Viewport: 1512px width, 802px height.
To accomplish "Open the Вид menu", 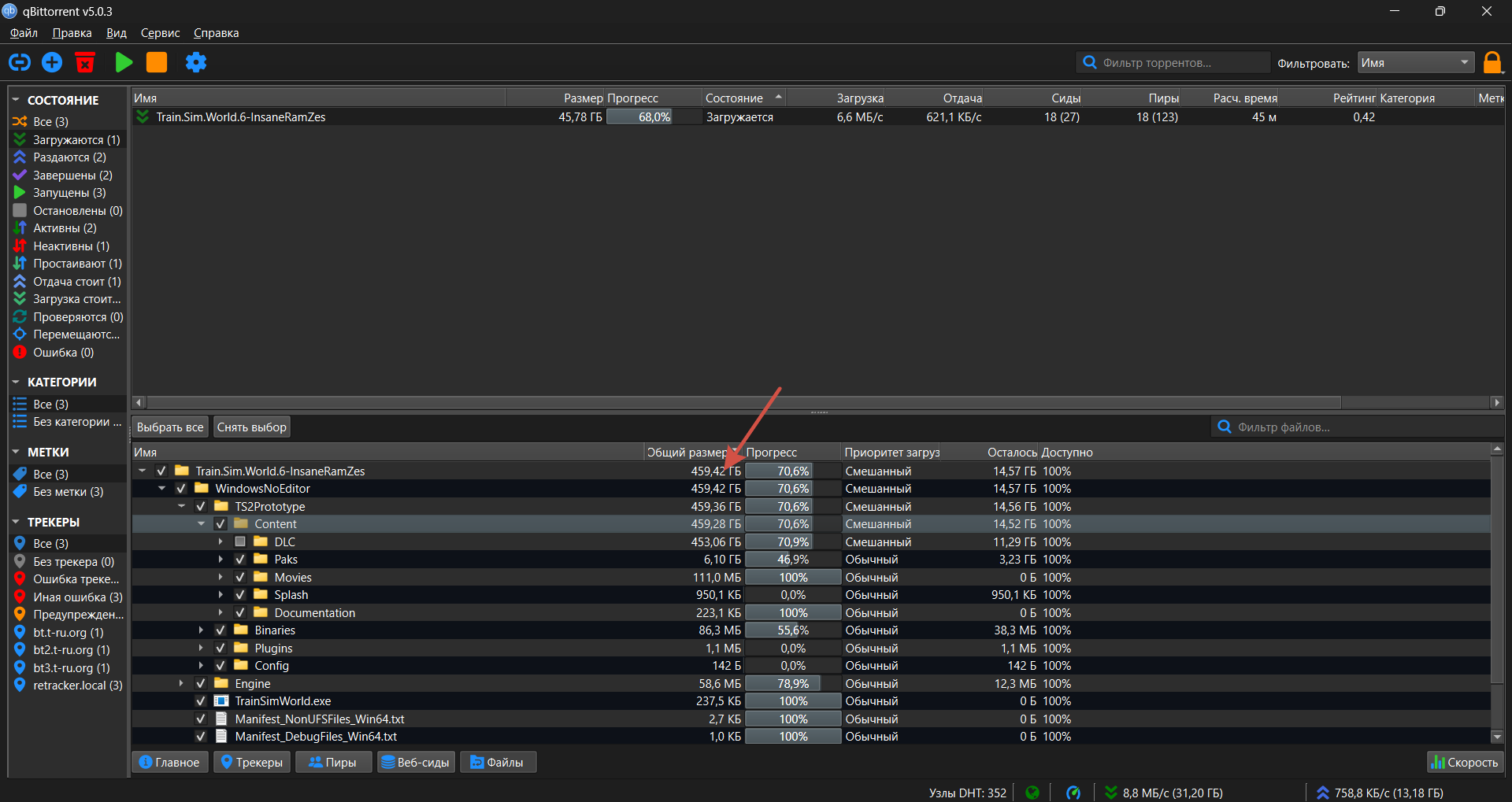I will 117,33.
